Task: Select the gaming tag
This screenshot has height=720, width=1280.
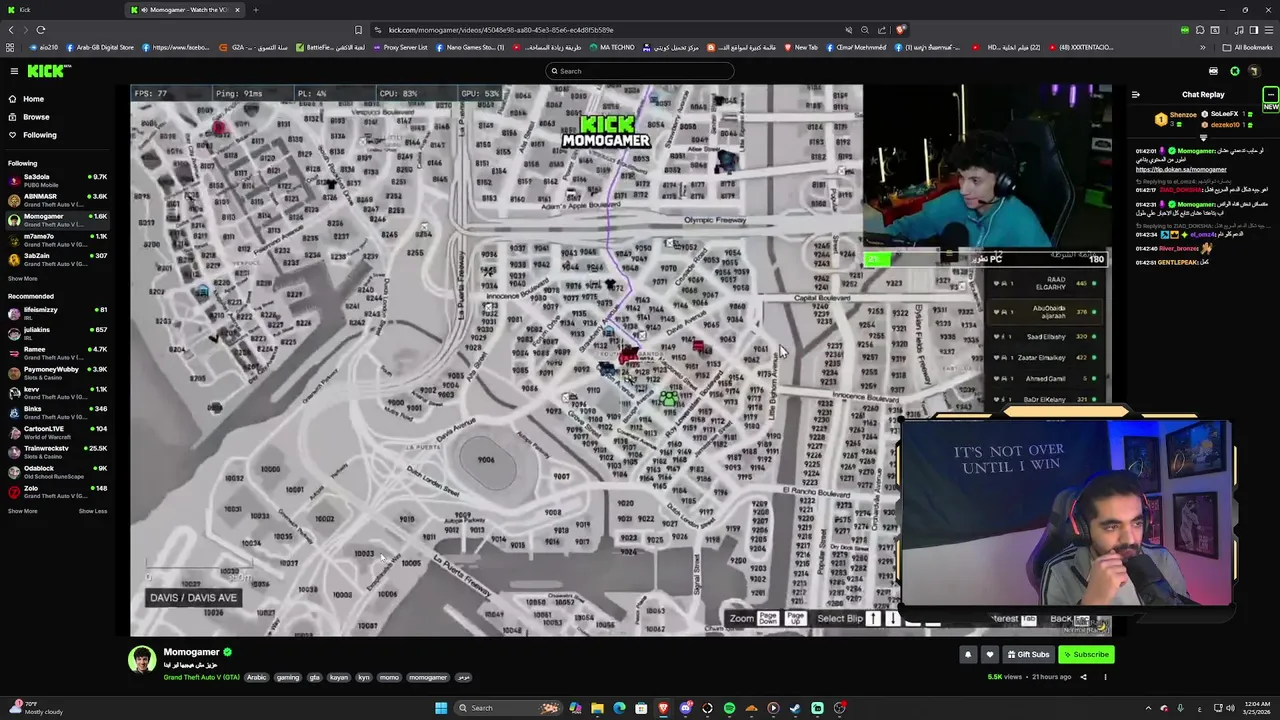Action: point(288,677)
